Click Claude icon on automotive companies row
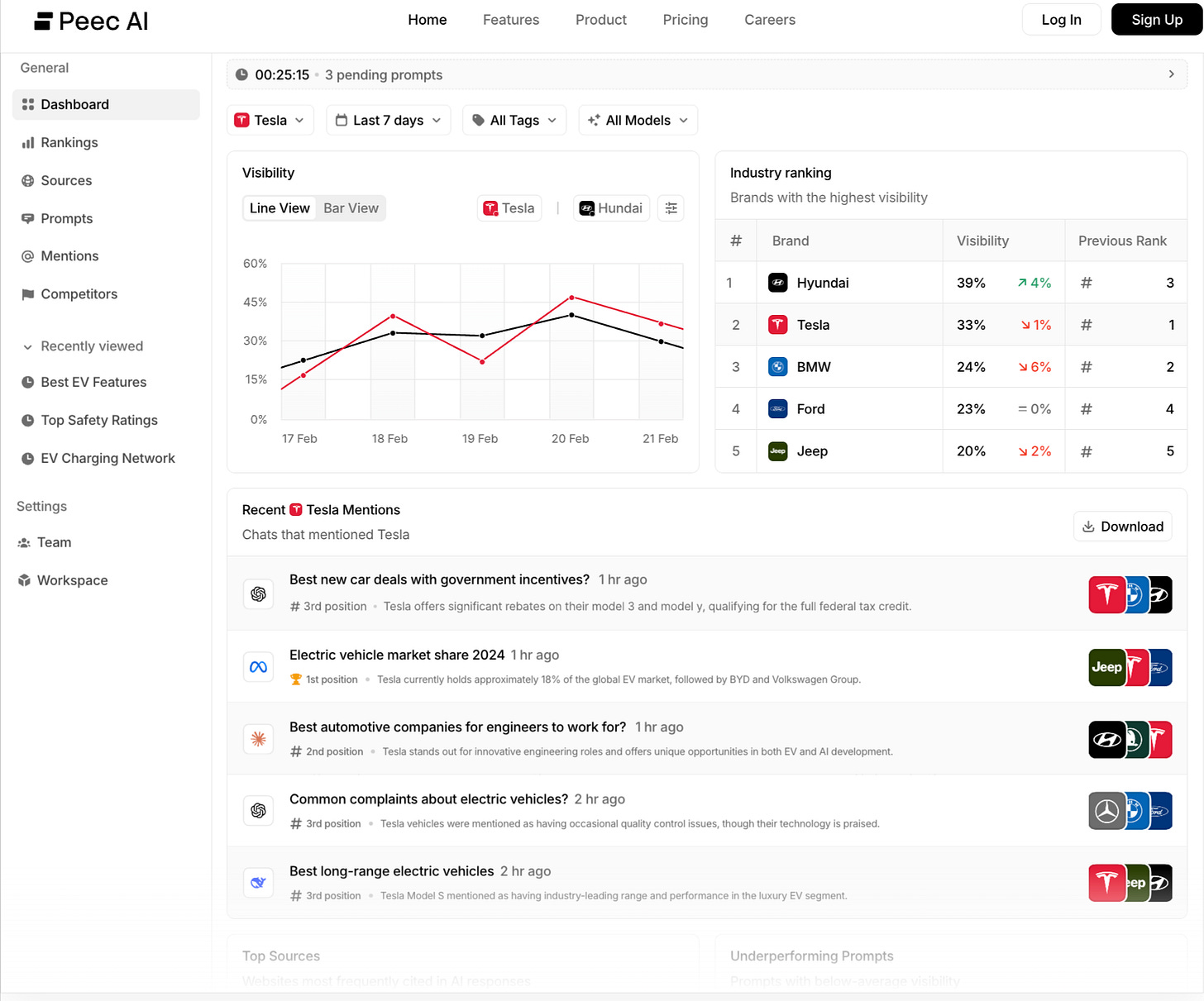Image resolution: width=1204 pixels, height=1001 pixels. pos(258,739)
